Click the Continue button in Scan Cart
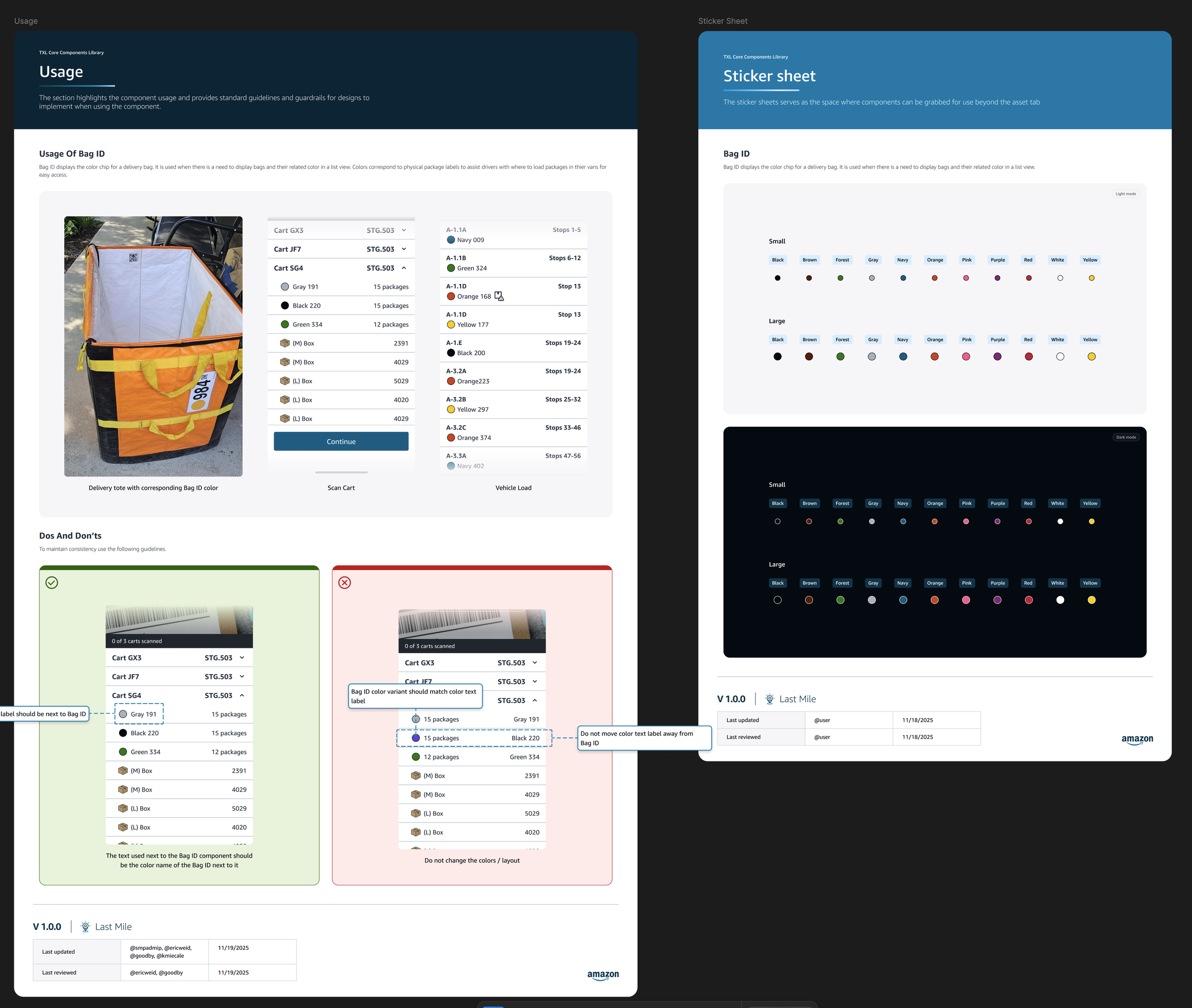The image size is (1192, 1008). click(341, 441)
